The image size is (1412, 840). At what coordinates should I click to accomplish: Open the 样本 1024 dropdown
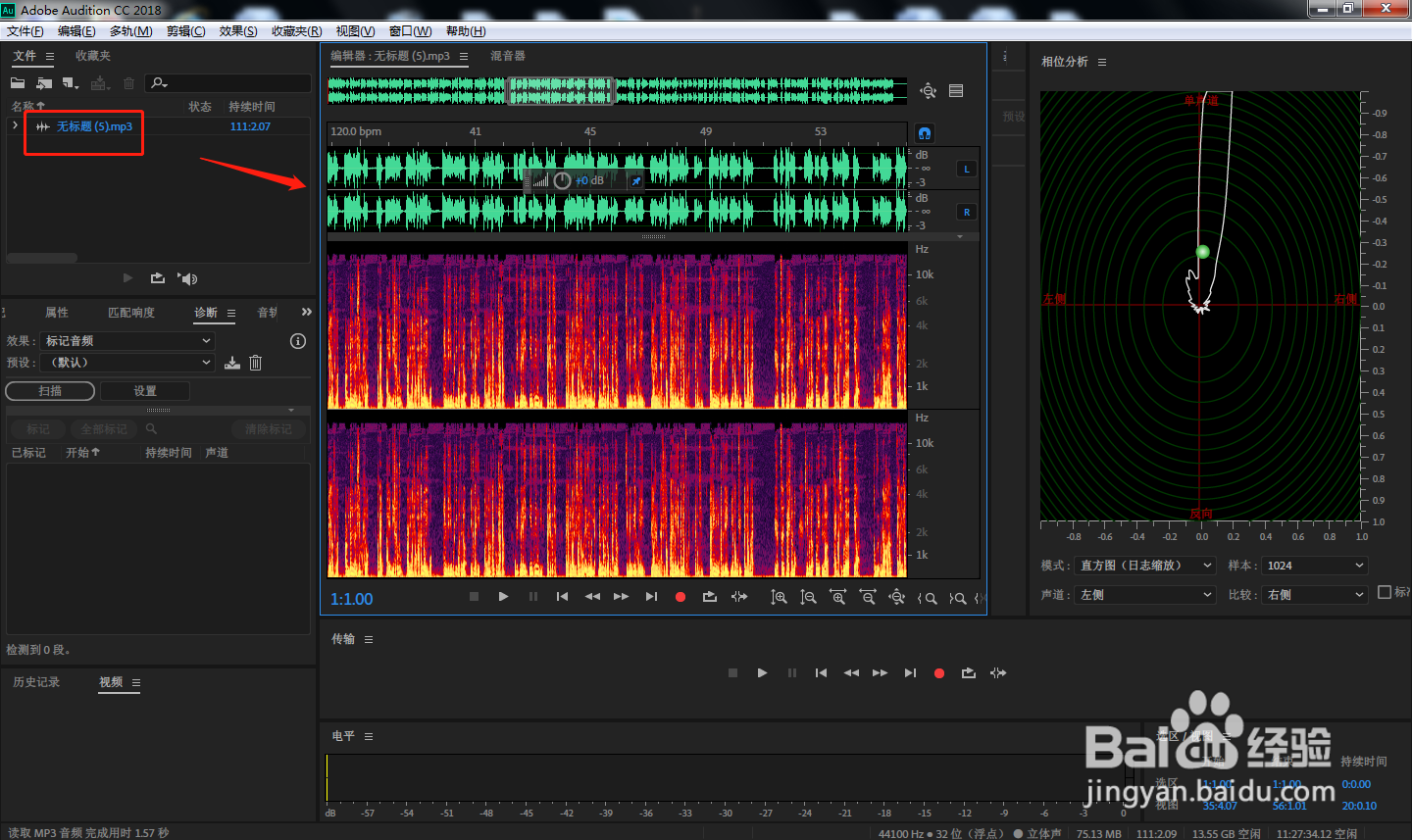(1314, 566)
